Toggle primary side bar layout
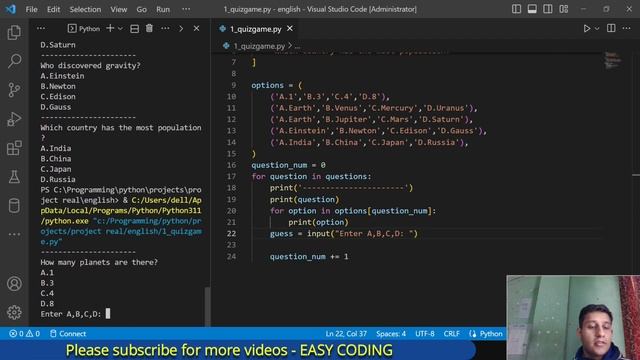 516,9
